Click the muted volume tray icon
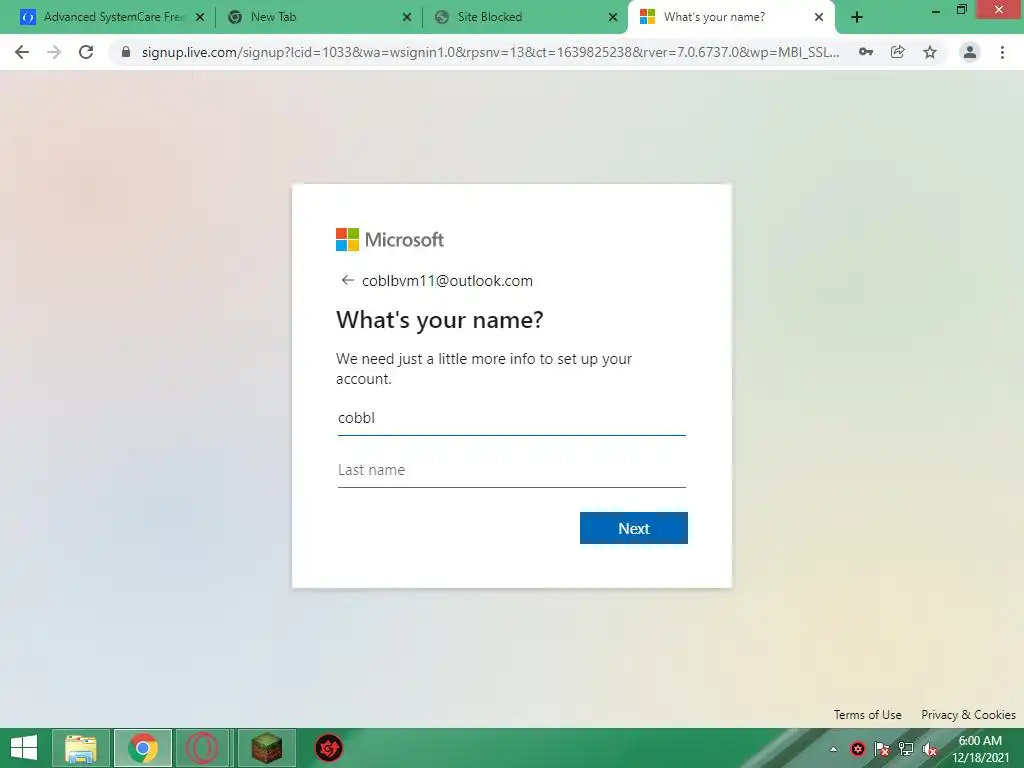 (x=930, y=749)
